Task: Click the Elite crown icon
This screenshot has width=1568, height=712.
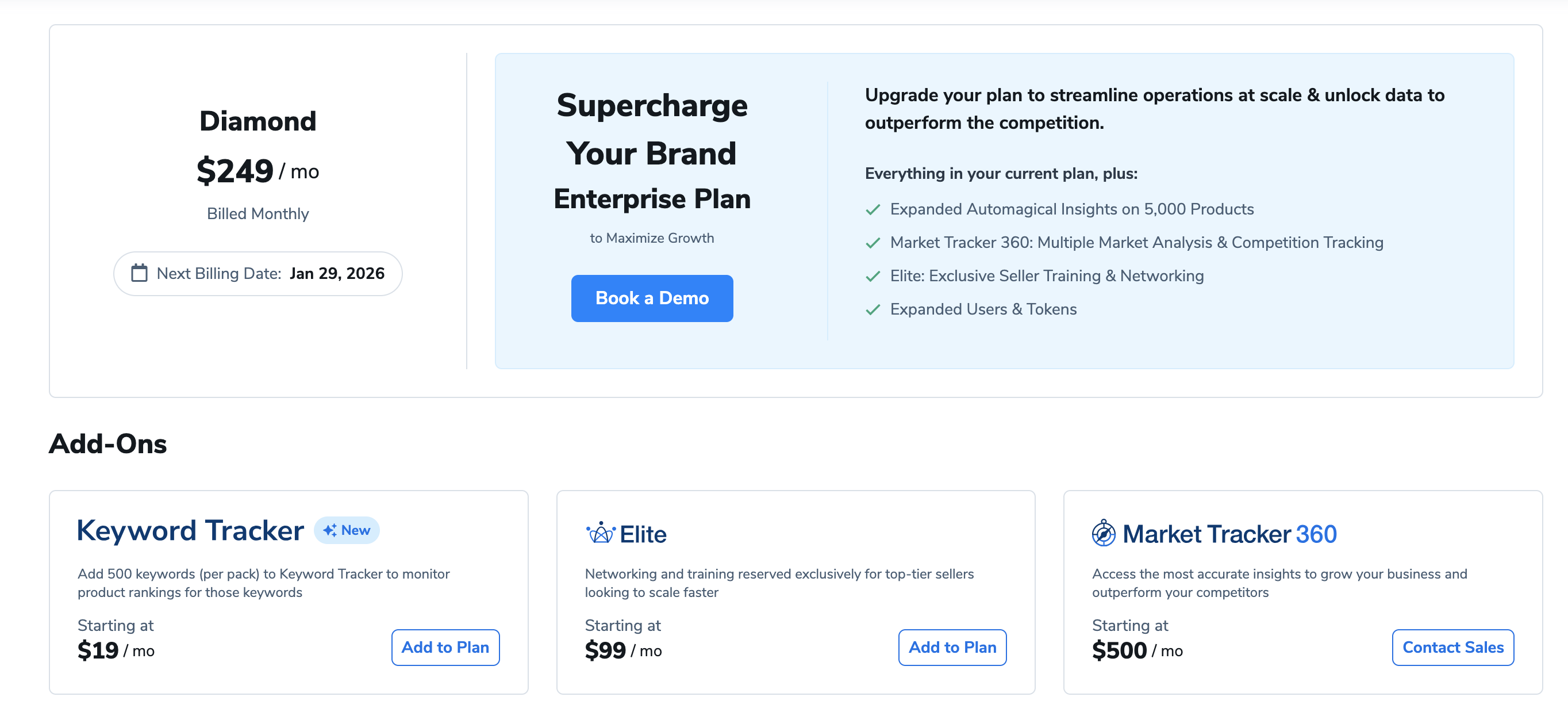Action: (600, 534)
